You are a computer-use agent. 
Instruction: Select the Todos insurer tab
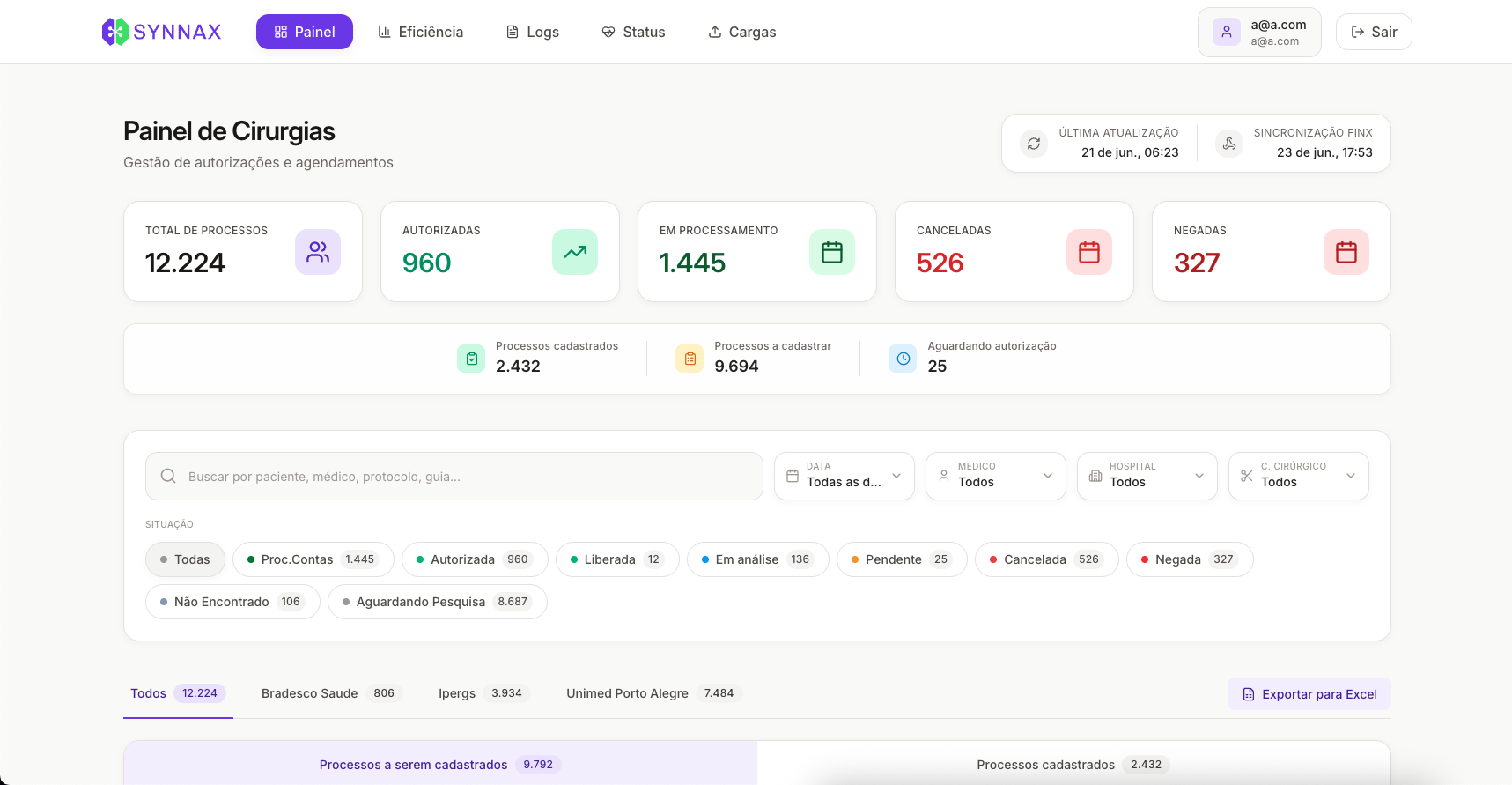(178, 693)
